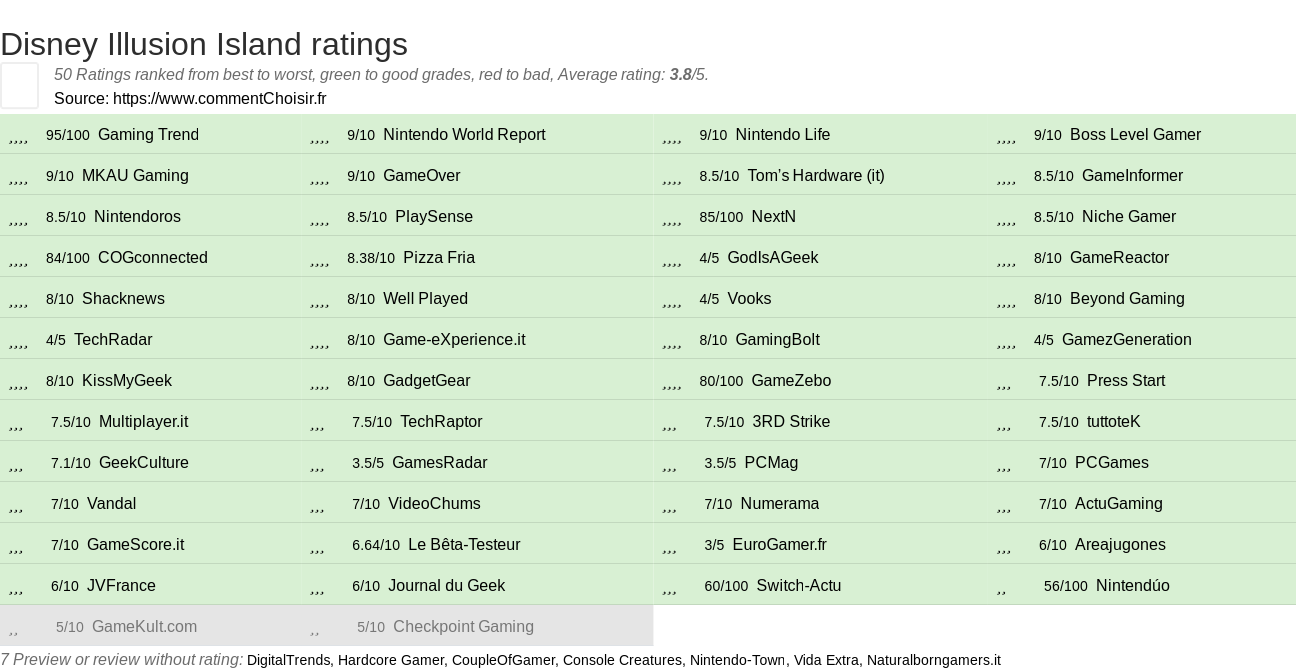Select the MKAU Gaming rating entry
Image resolution: width=1296 pixels, height=671 pixels.
coord(135,176)
